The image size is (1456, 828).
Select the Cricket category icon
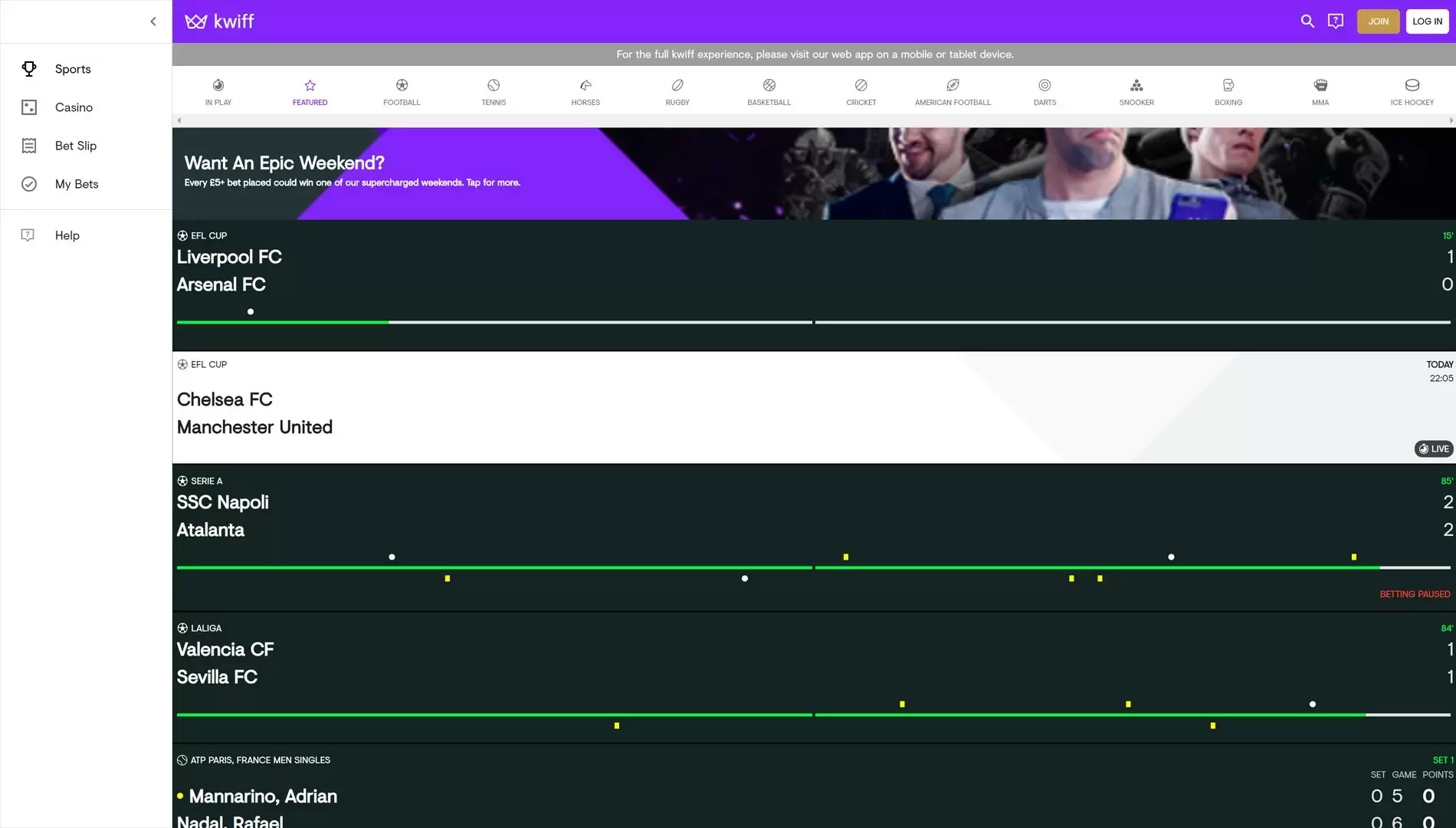[861, 85]
